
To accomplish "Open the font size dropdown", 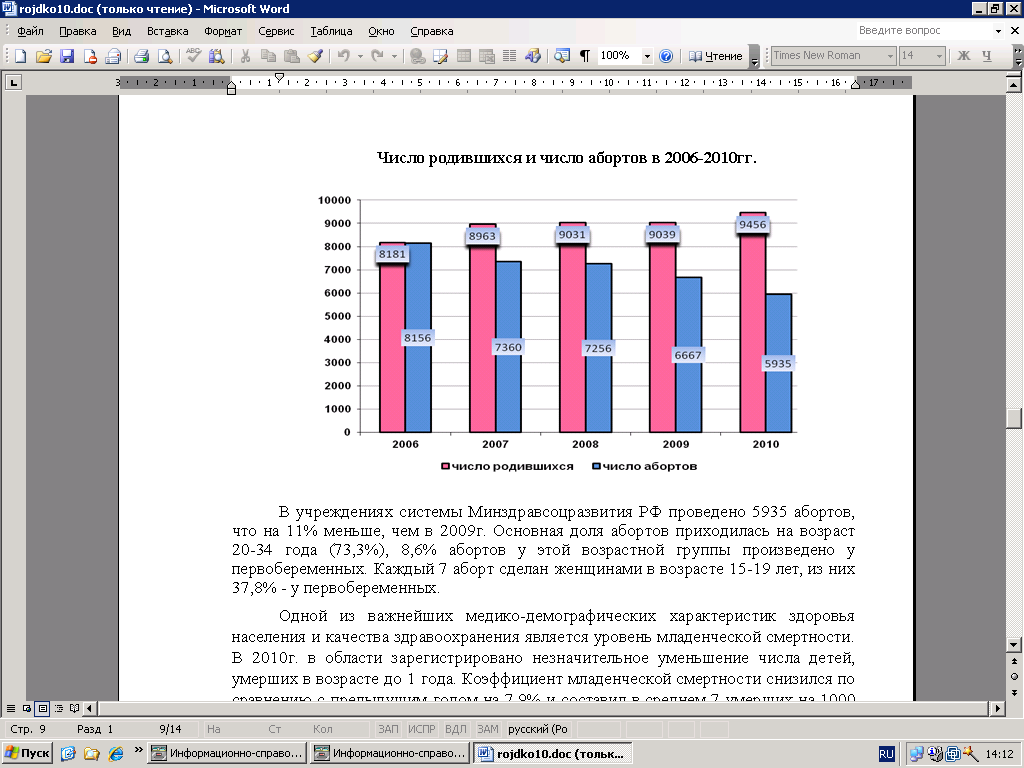I will pos(939,56).
